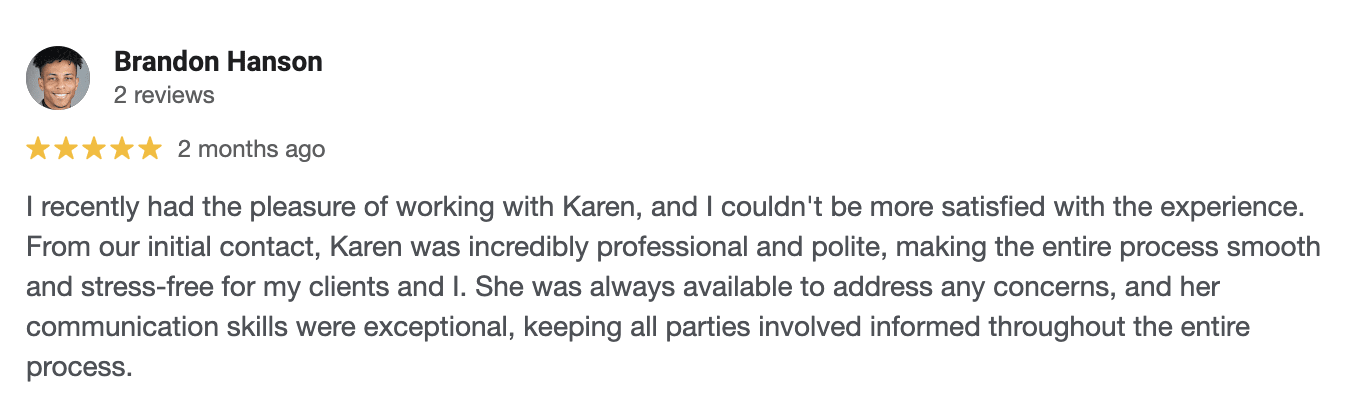The height and width of the screenshot is (412, 1368).
Task: Click the final word "process." on the last line
Action: [80, 368]
